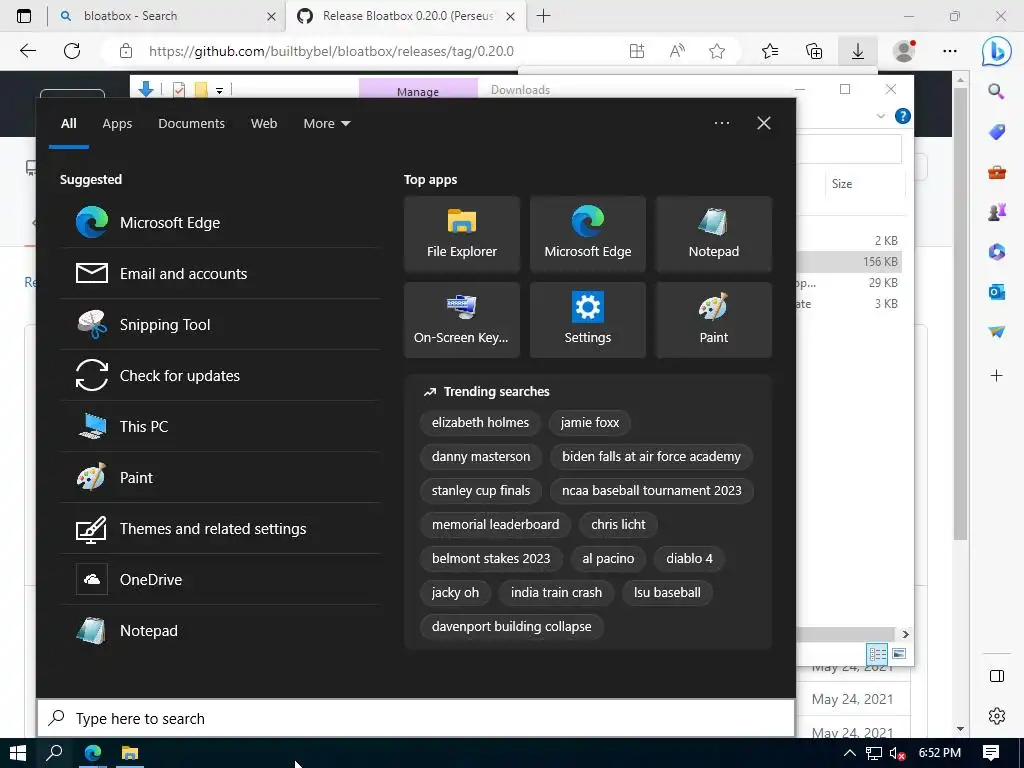Open Edge Favorites list icon
The width and height of the screenshot is (1024, 768).
coord(770,51)
